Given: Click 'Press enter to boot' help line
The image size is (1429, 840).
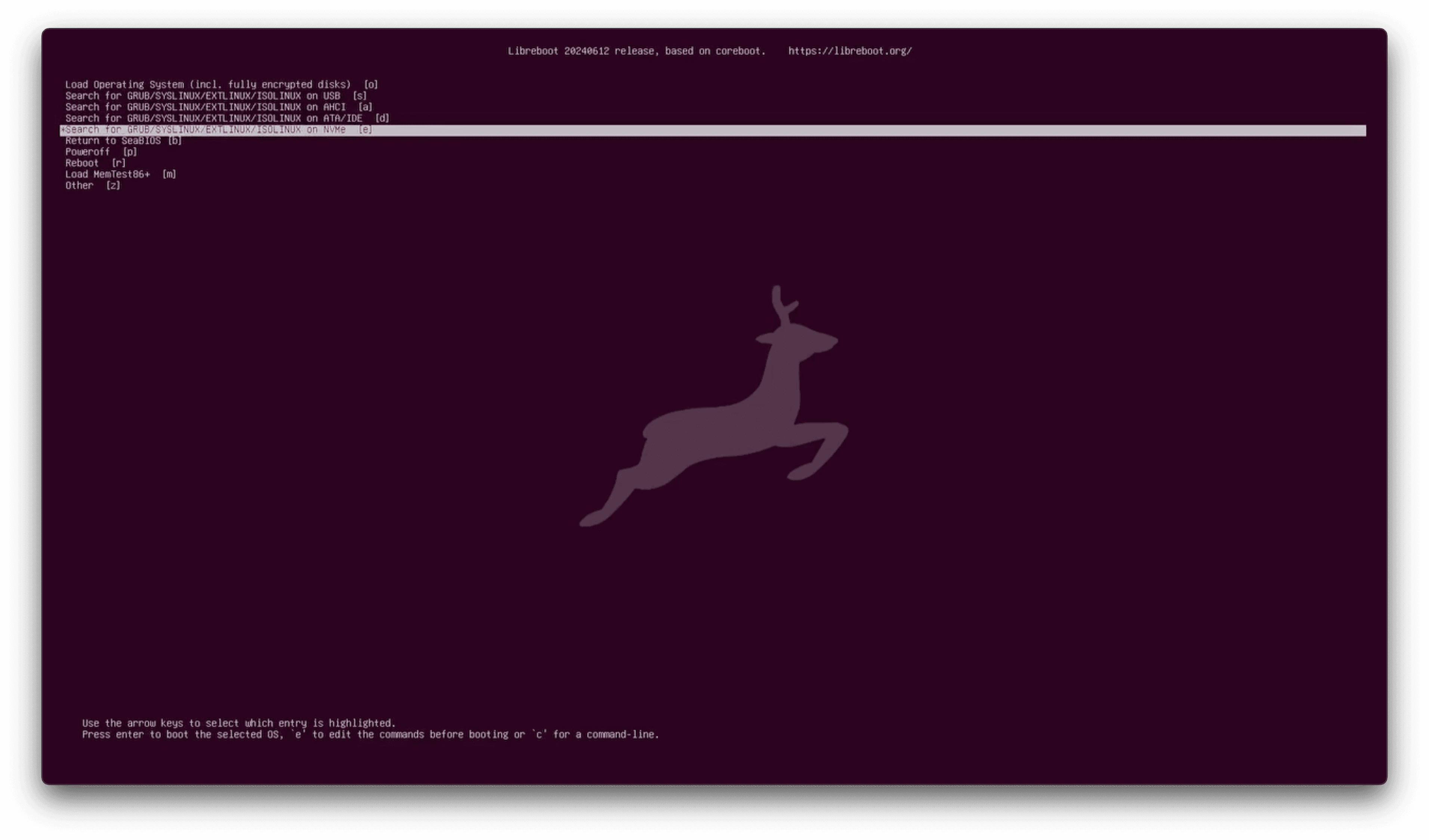Looking at the screenshot, I should click(370, 735).
